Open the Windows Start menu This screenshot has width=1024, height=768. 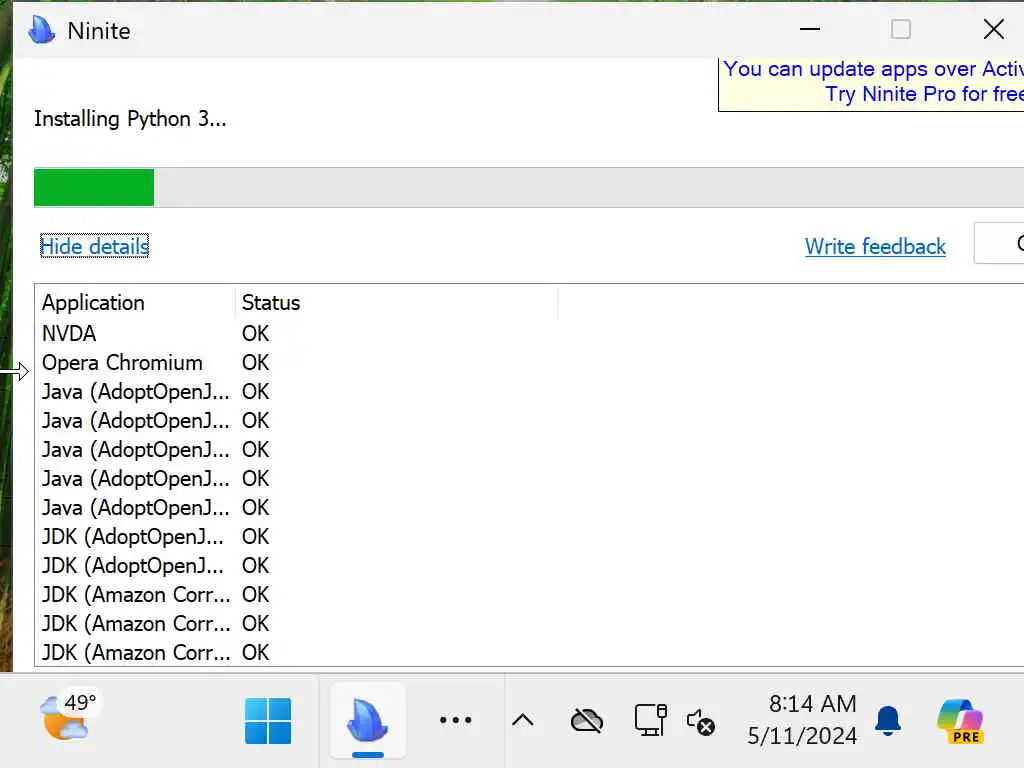tap(268, 721)
